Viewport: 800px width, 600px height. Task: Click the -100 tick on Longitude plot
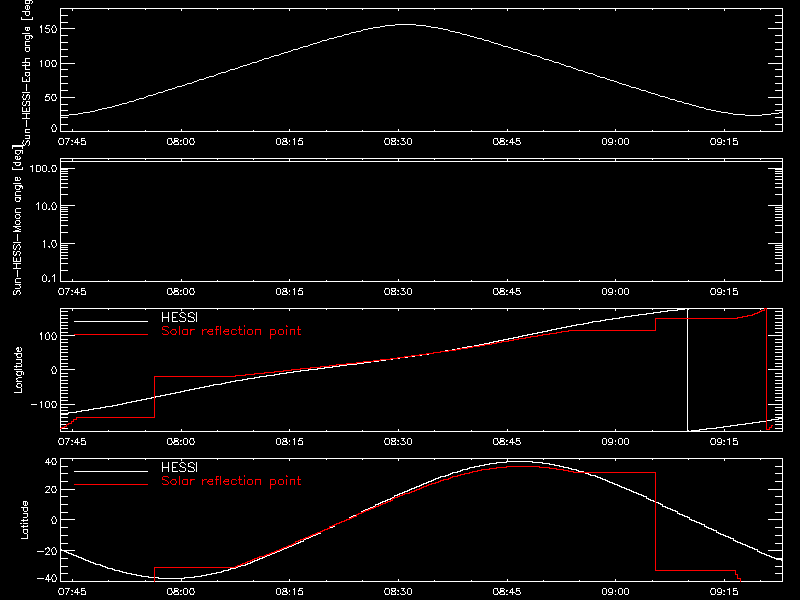coord(44,405)
